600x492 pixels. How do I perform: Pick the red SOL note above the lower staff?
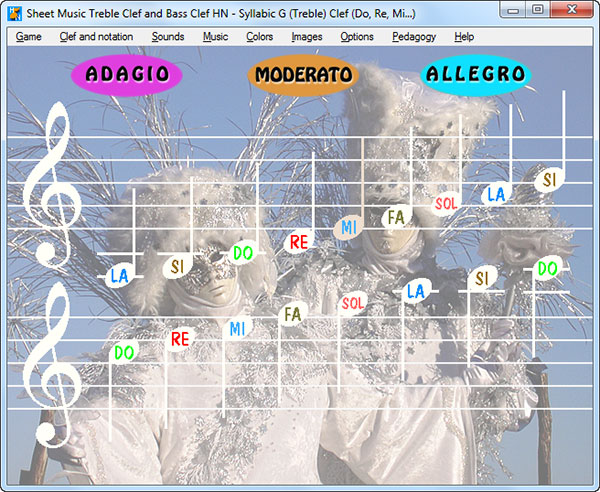353,303
